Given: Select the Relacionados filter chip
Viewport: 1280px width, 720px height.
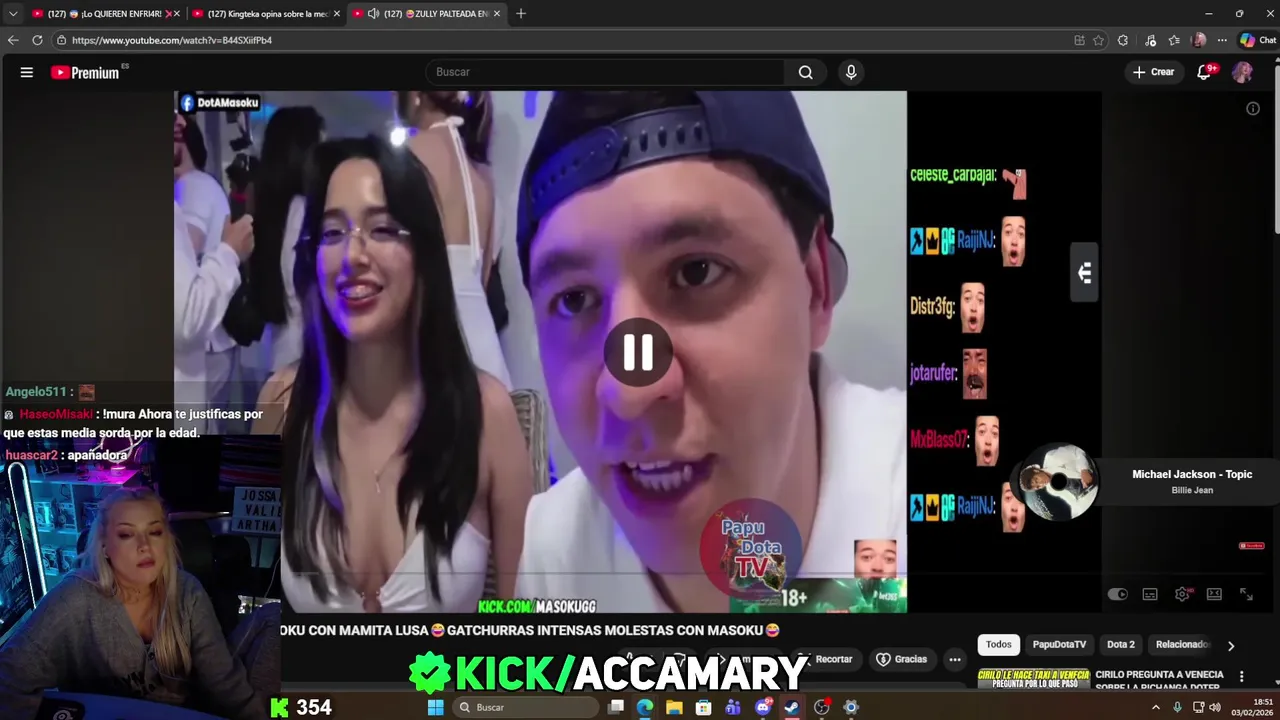Looking at the screenshot, I should point(1182,644).
